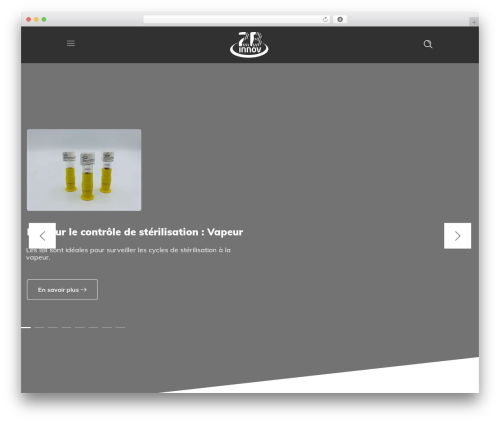Image resolution: width=500 pixels, height=423 pixels.
Task: Advance to the next slide arrow
Action: (457, 236)
